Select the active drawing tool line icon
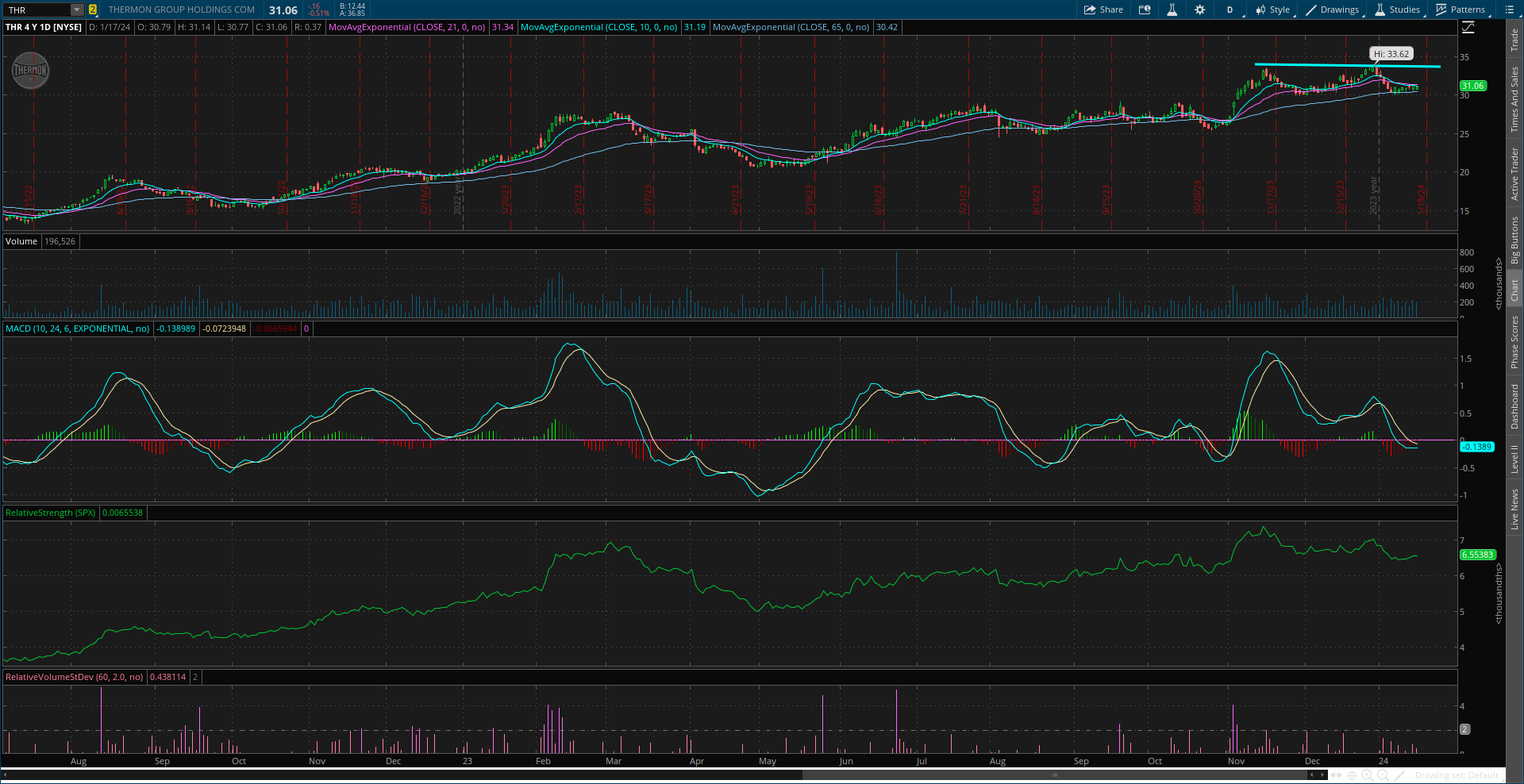 (x=1400, y=775)
